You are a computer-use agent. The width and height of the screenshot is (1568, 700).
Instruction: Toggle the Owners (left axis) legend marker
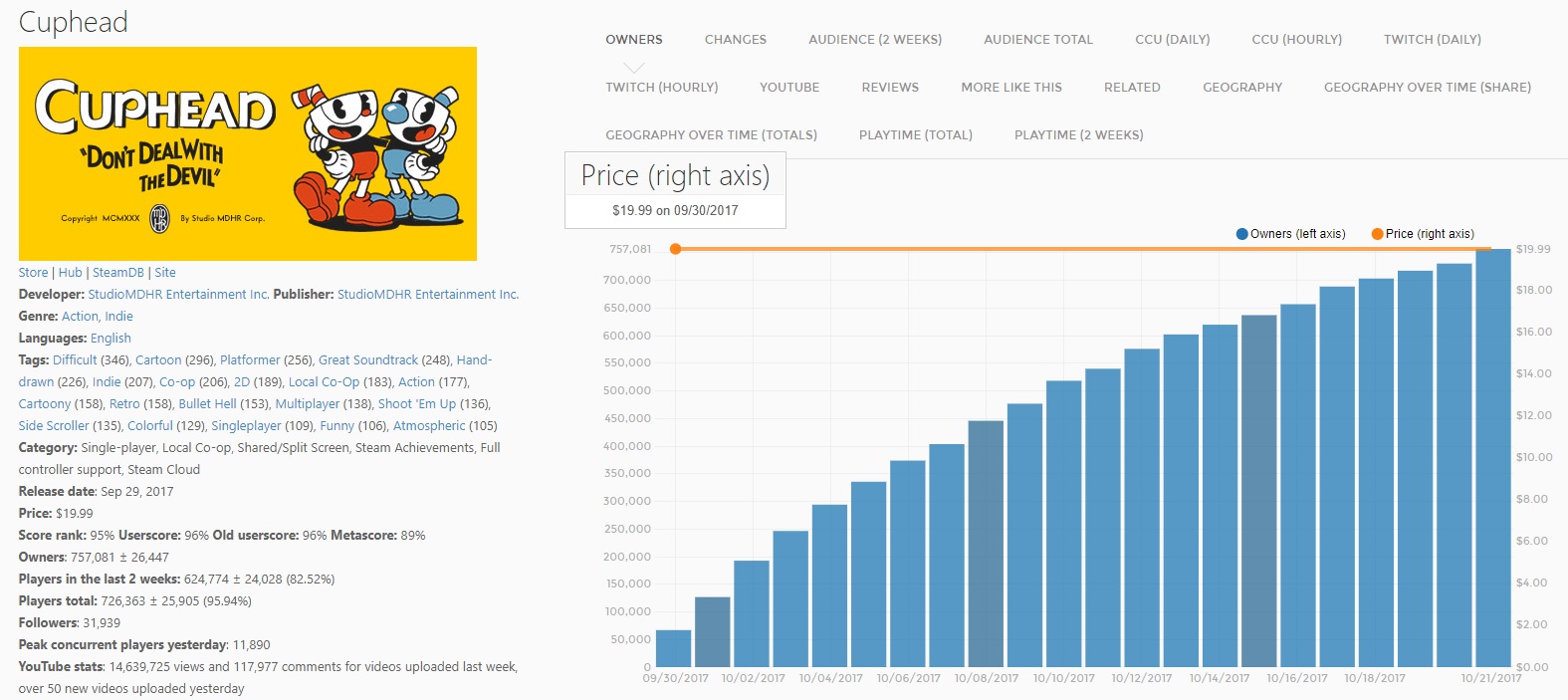[1241, 234]
